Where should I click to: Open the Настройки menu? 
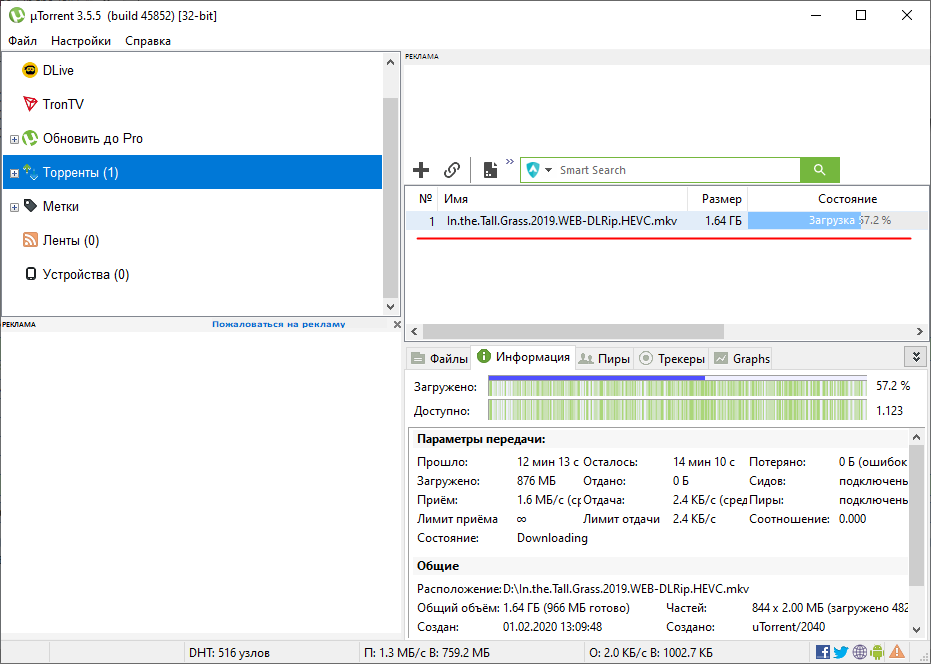(x=81, y=41)
